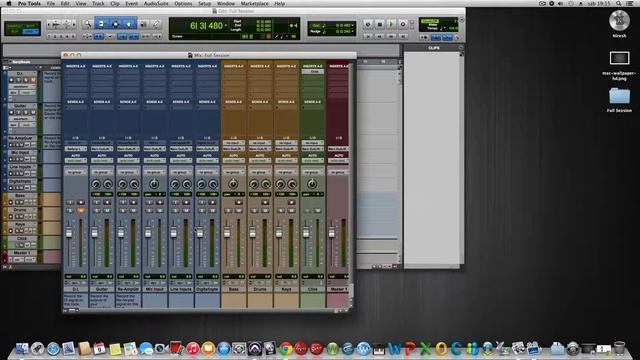Screen dimensions: 640x360
Task: Open Finder from the Dock
Action: pyautogui.click(x=22, y=348)
